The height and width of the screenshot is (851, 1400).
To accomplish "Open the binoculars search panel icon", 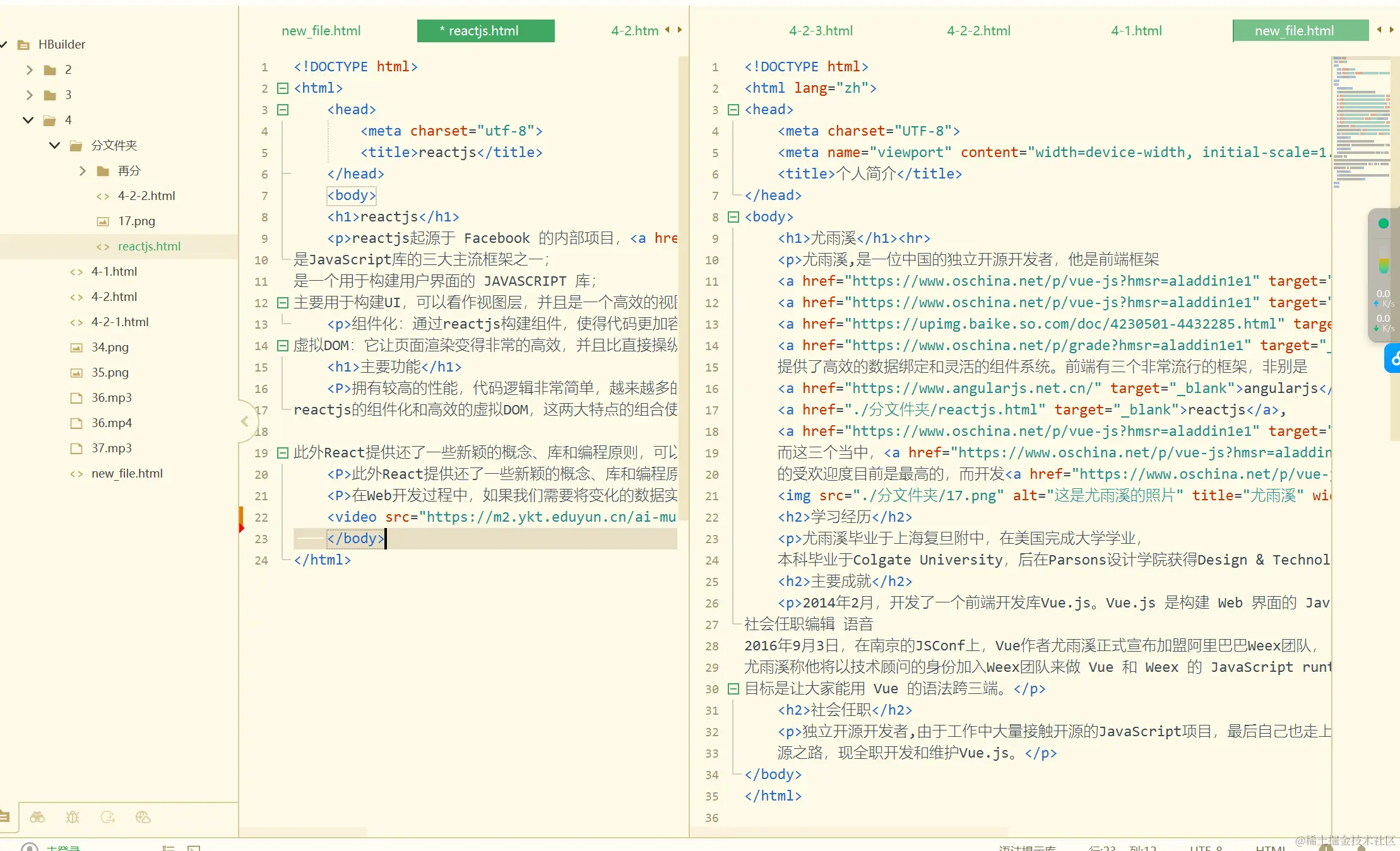I will click(x=37, y=817).
